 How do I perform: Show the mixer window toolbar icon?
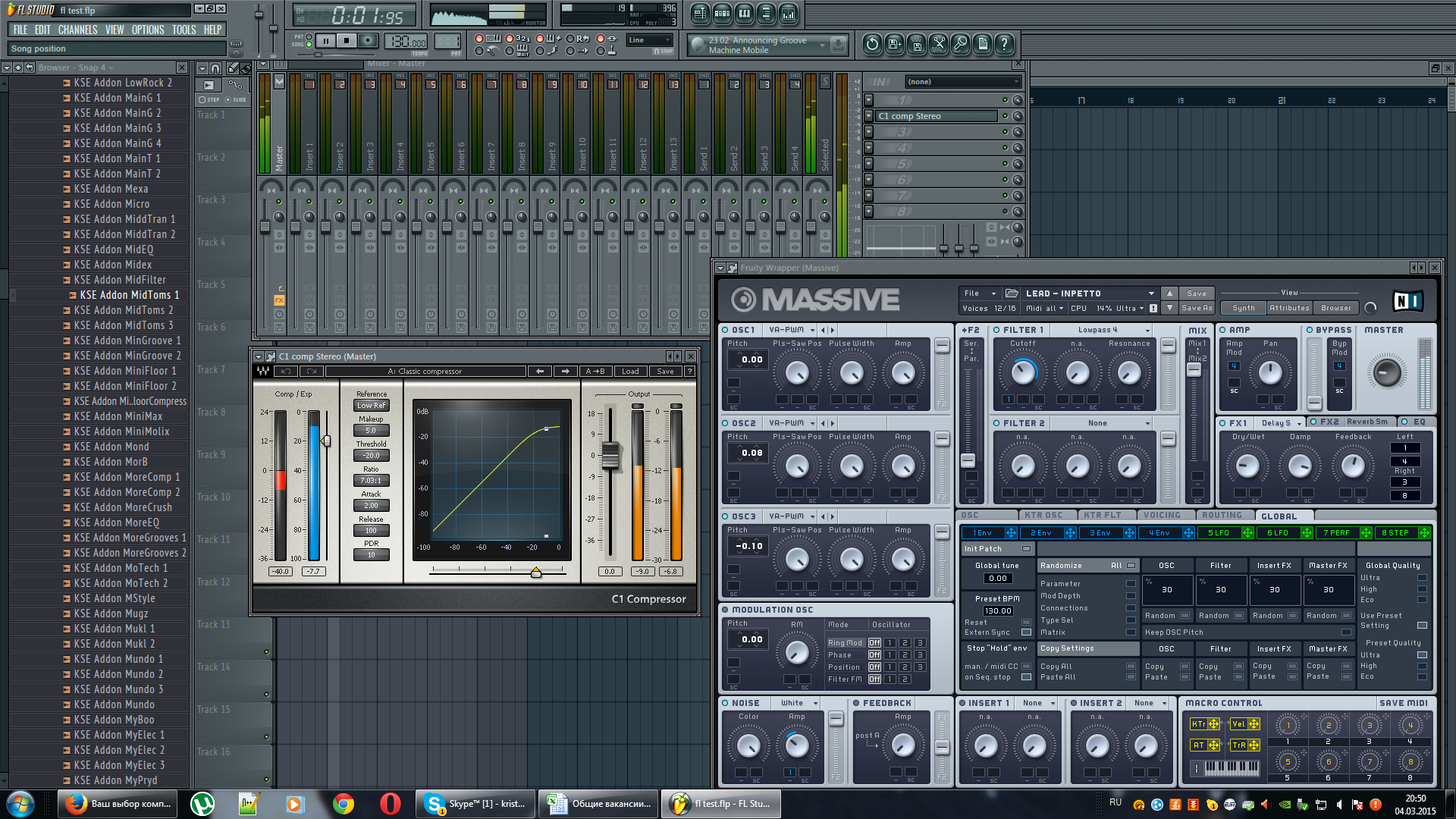[x=789, y=13]
